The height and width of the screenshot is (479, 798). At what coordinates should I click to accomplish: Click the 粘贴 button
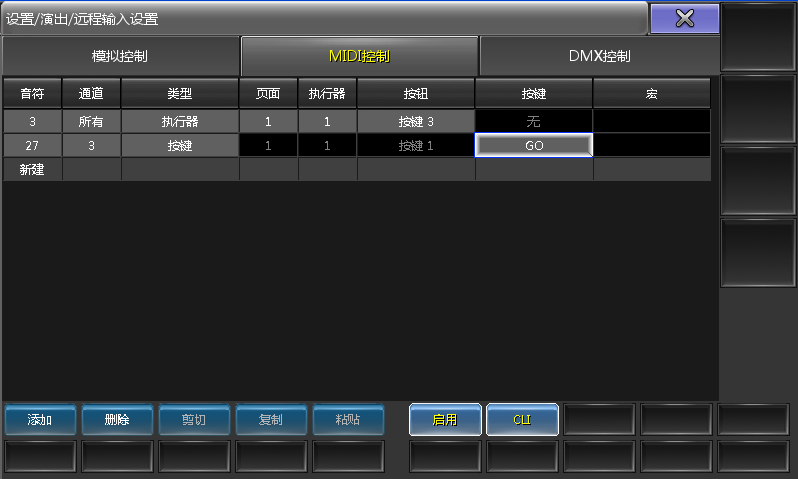click(348, 420)
